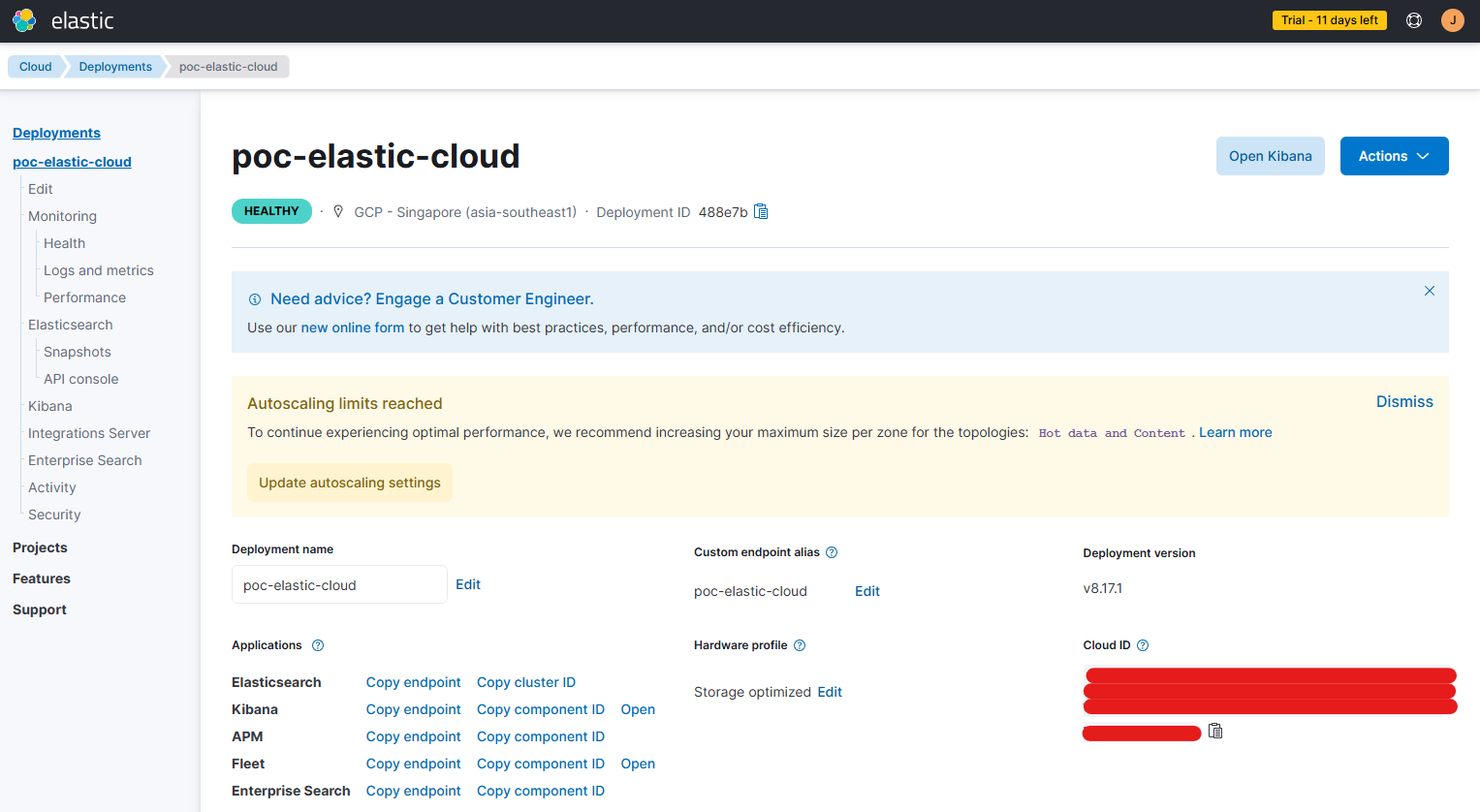Copy Deployment ID with clipboard icon
This screenshot has height=812, width=1480.
[761, 212]
